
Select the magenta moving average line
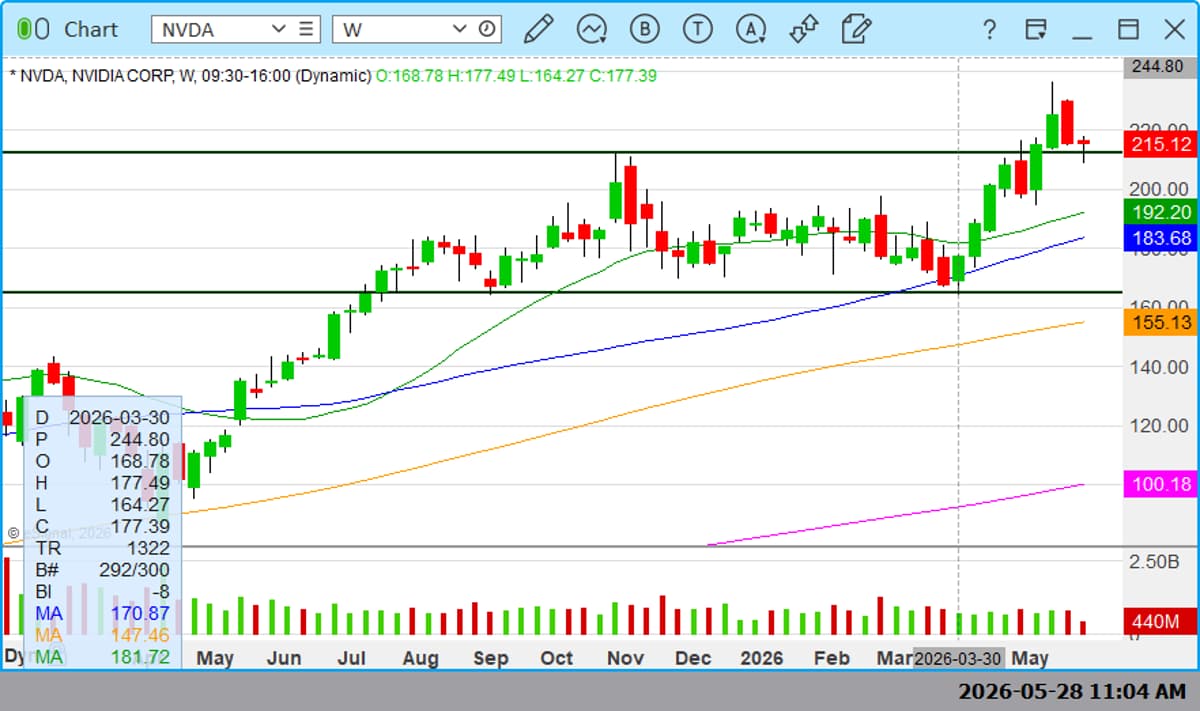tap(895, 514)
